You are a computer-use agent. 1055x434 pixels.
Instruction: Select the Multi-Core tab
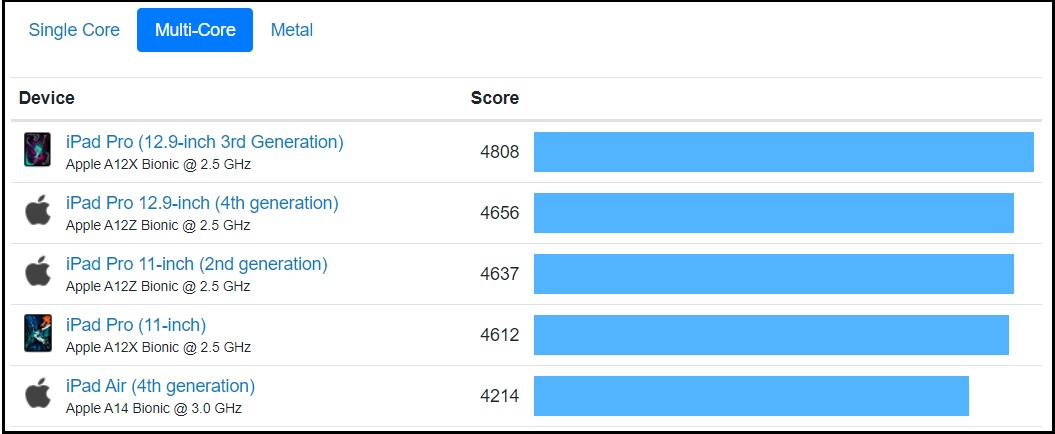tap(195, 30)
